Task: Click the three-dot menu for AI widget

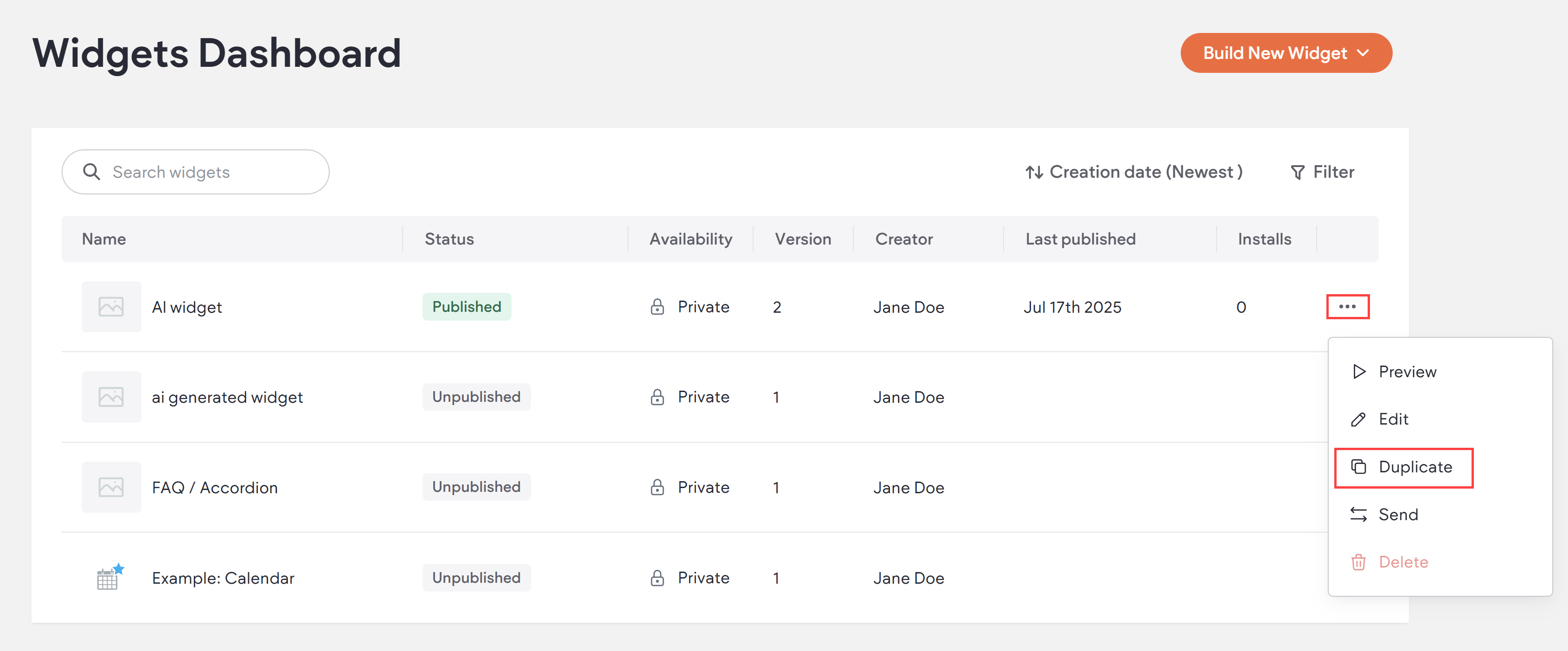Action: pos(1347,306)
